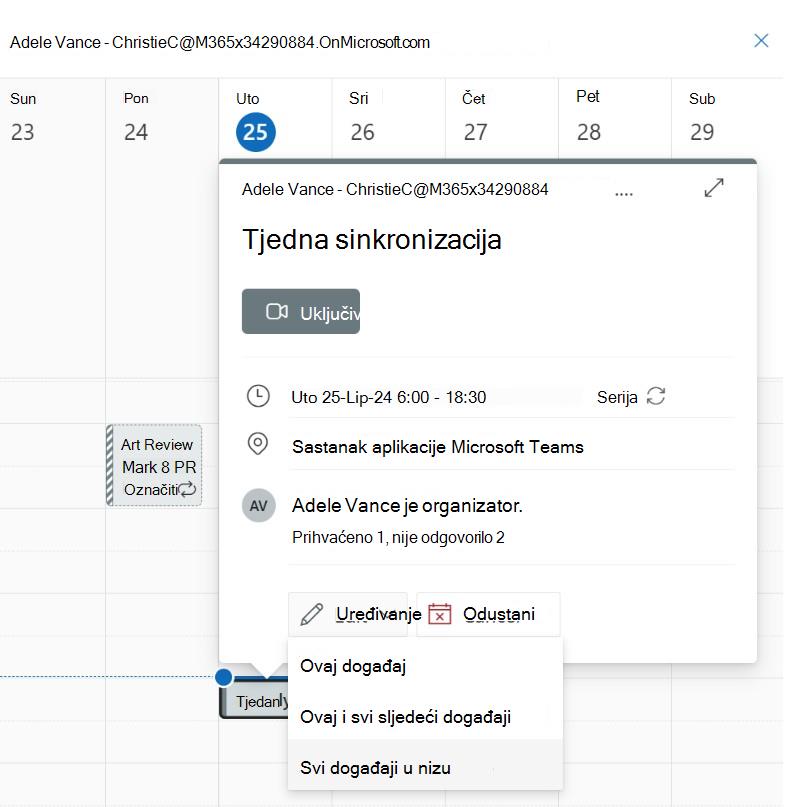Open more options ellipsis in event card
The image size is (795, 807).
pos(624,194)
